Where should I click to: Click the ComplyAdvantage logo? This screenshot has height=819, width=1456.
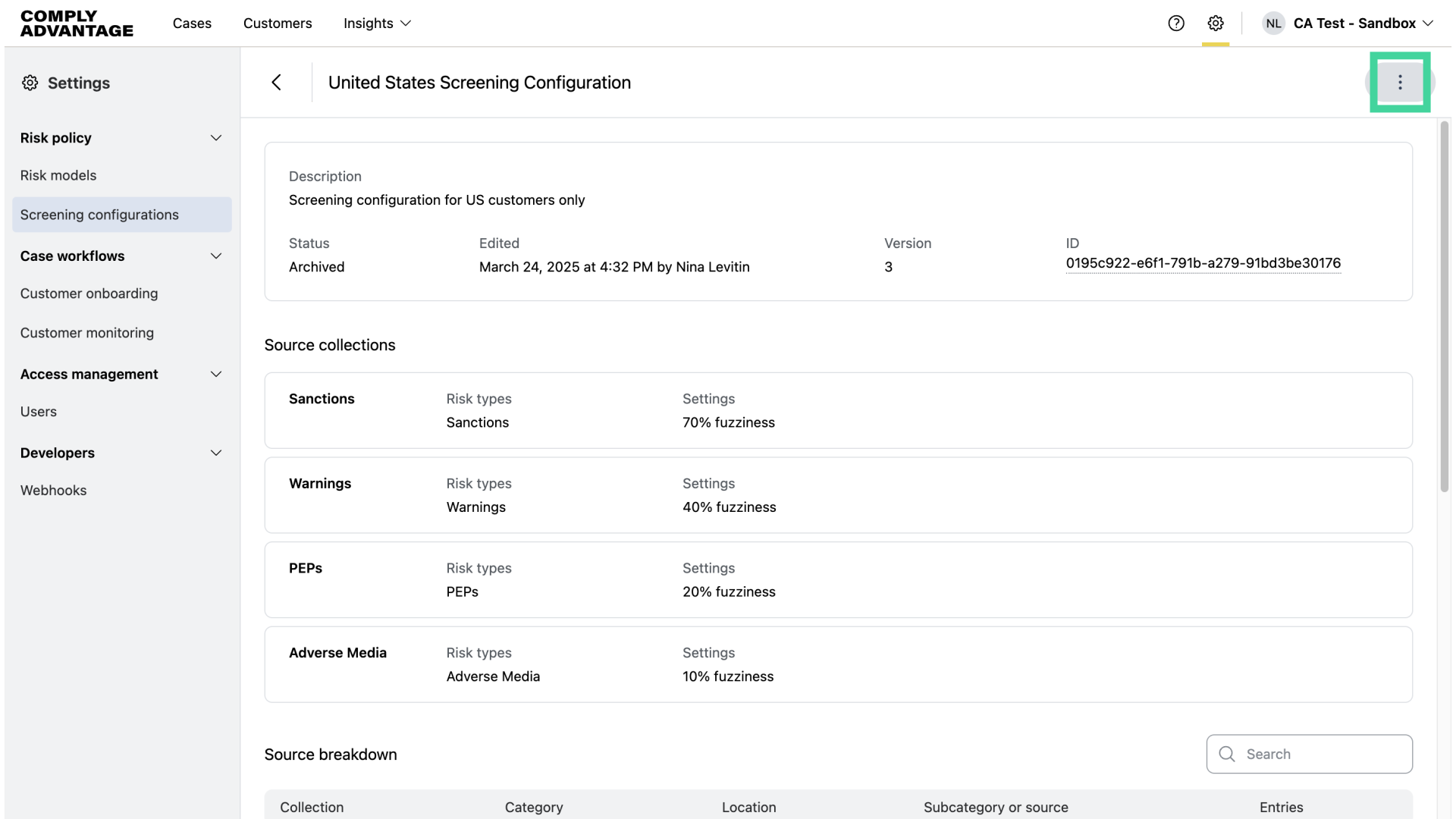[x=77, y=24]
